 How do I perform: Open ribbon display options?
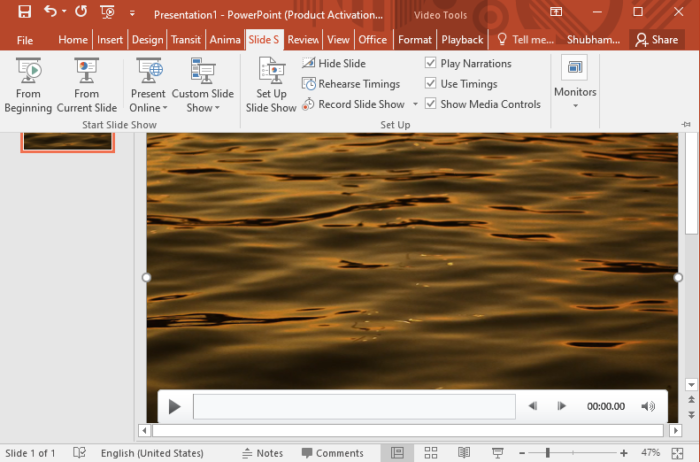pos(556,12)
